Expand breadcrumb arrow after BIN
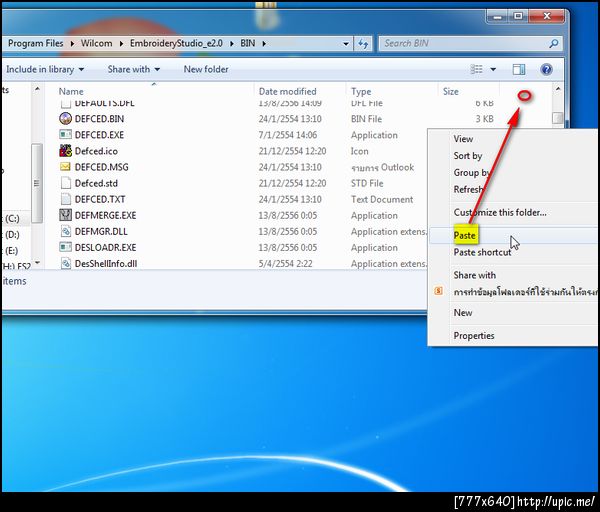600x512 pixels. click(x=264, y=44)
